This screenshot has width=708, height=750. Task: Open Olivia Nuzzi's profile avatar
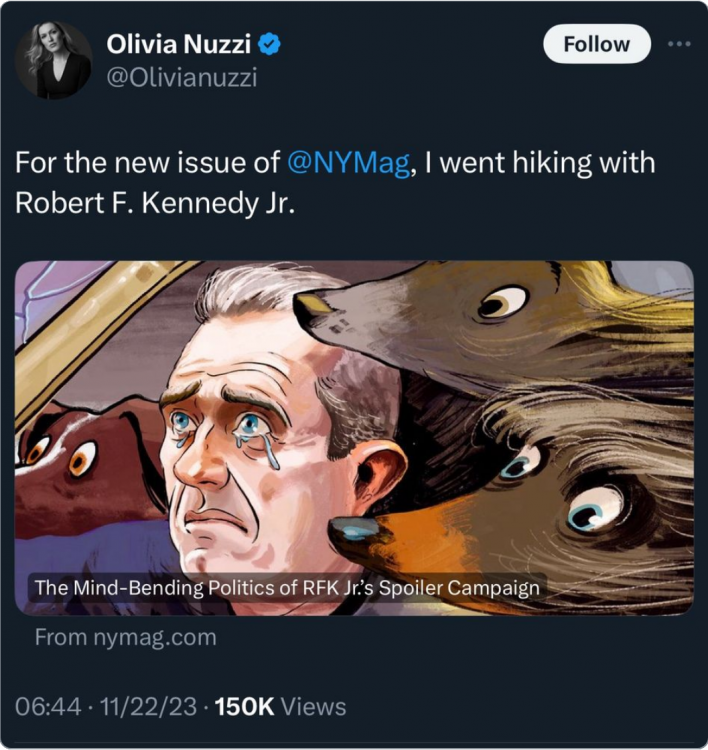[52, 62]
